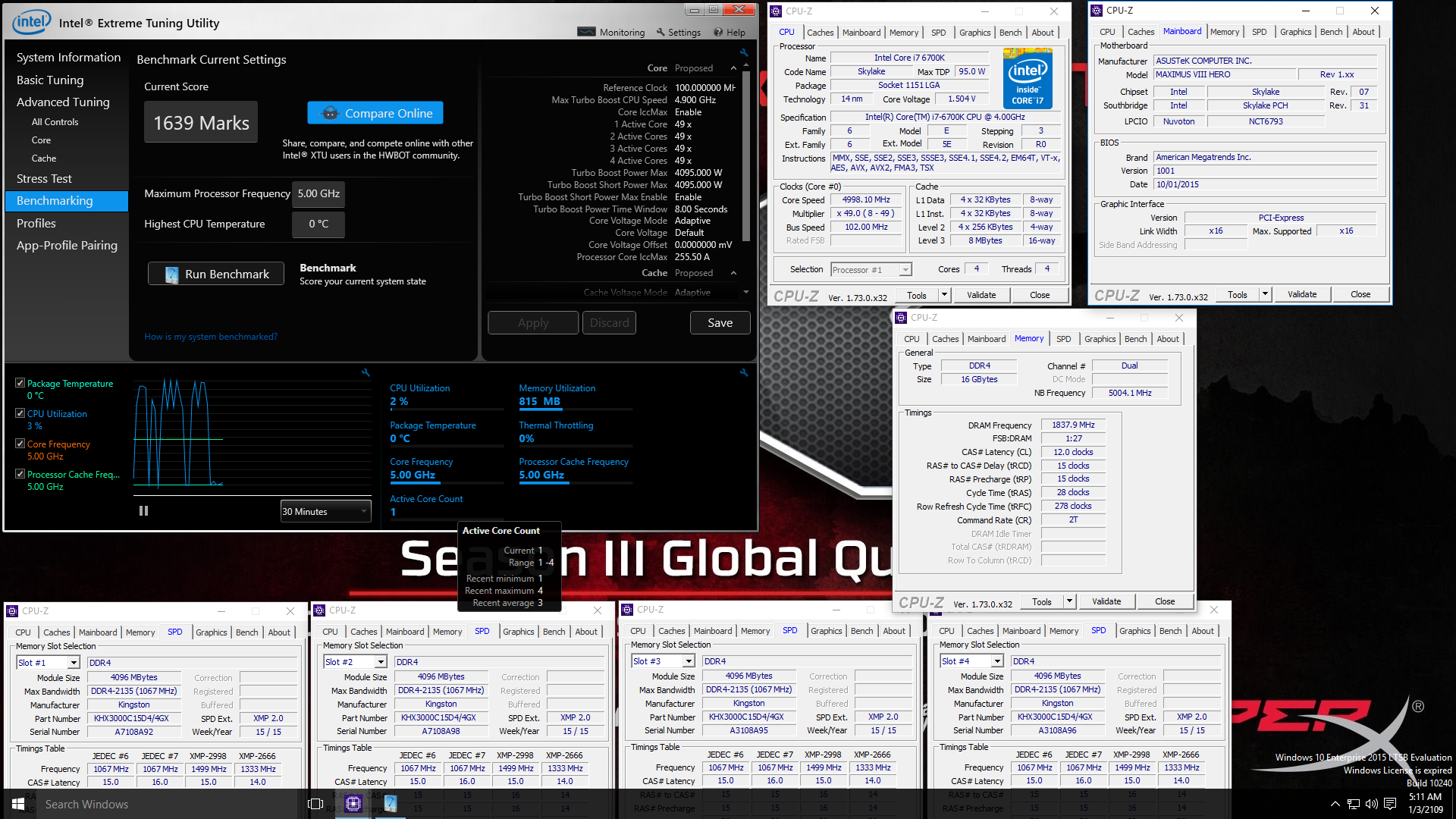Click Close button in CPU-Z Mainboard window
Screen dimensions: 1456x819
1360,294
